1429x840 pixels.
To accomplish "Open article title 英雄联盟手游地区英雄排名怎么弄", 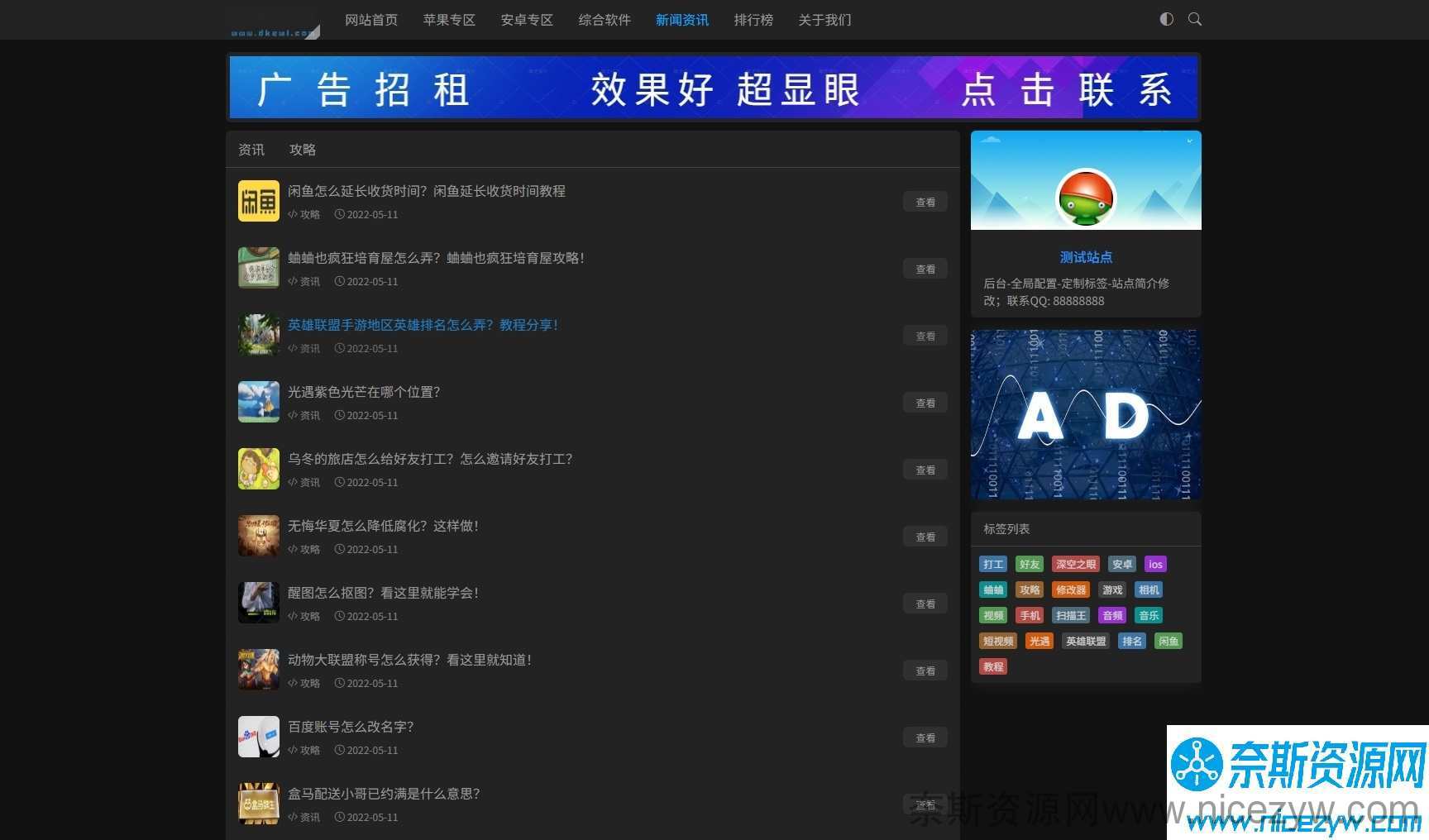I will (423, 325).
